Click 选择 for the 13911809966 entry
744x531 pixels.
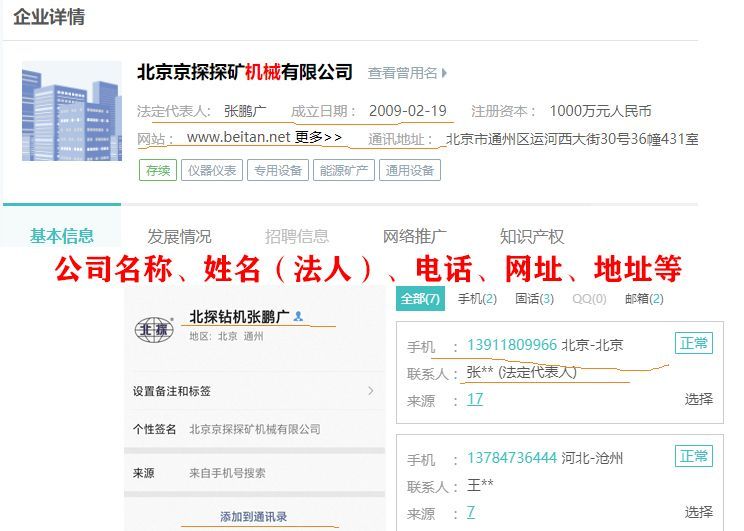(x=698, y=399)
